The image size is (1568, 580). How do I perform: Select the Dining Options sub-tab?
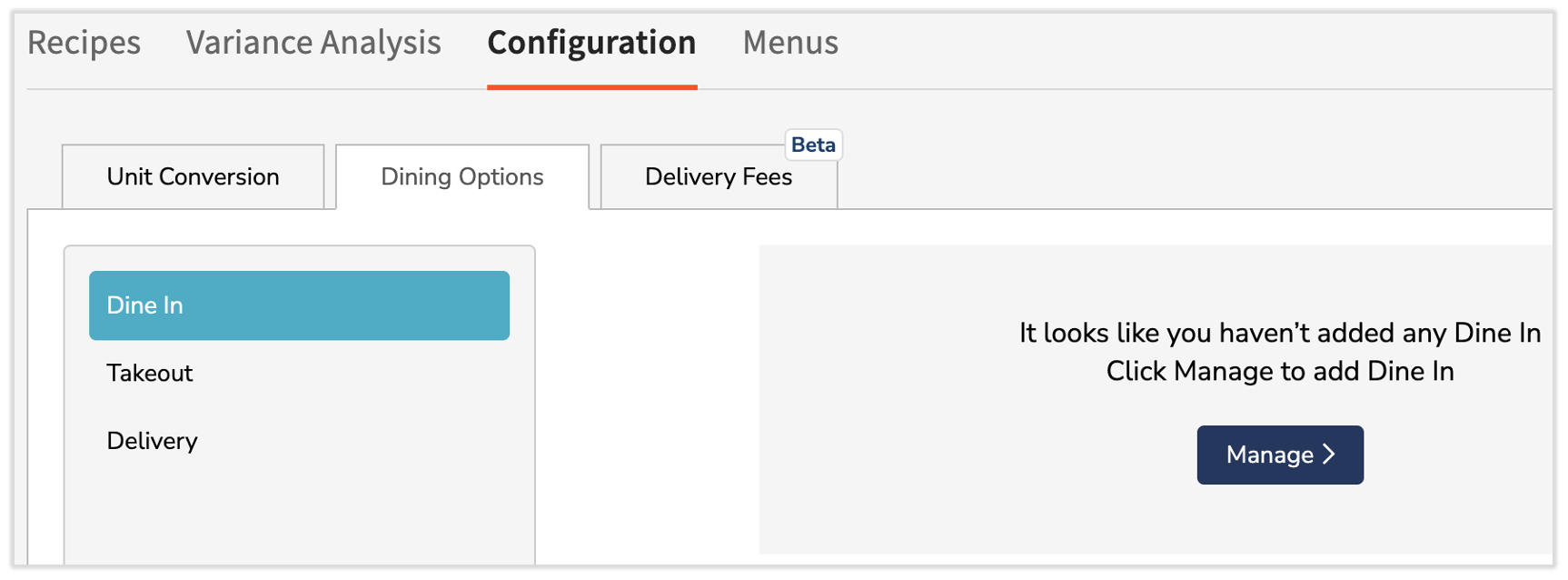pyautogui.click(x=461, y=176)
